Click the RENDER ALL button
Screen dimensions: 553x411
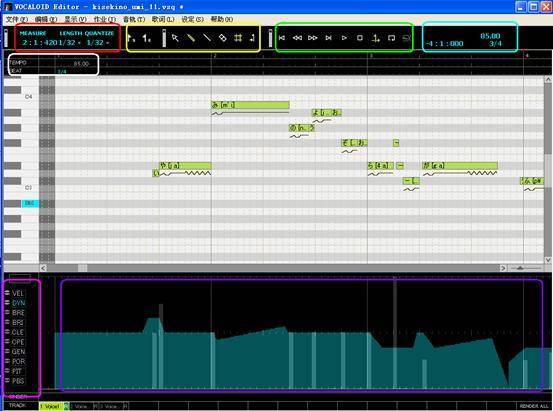(534, 406)
